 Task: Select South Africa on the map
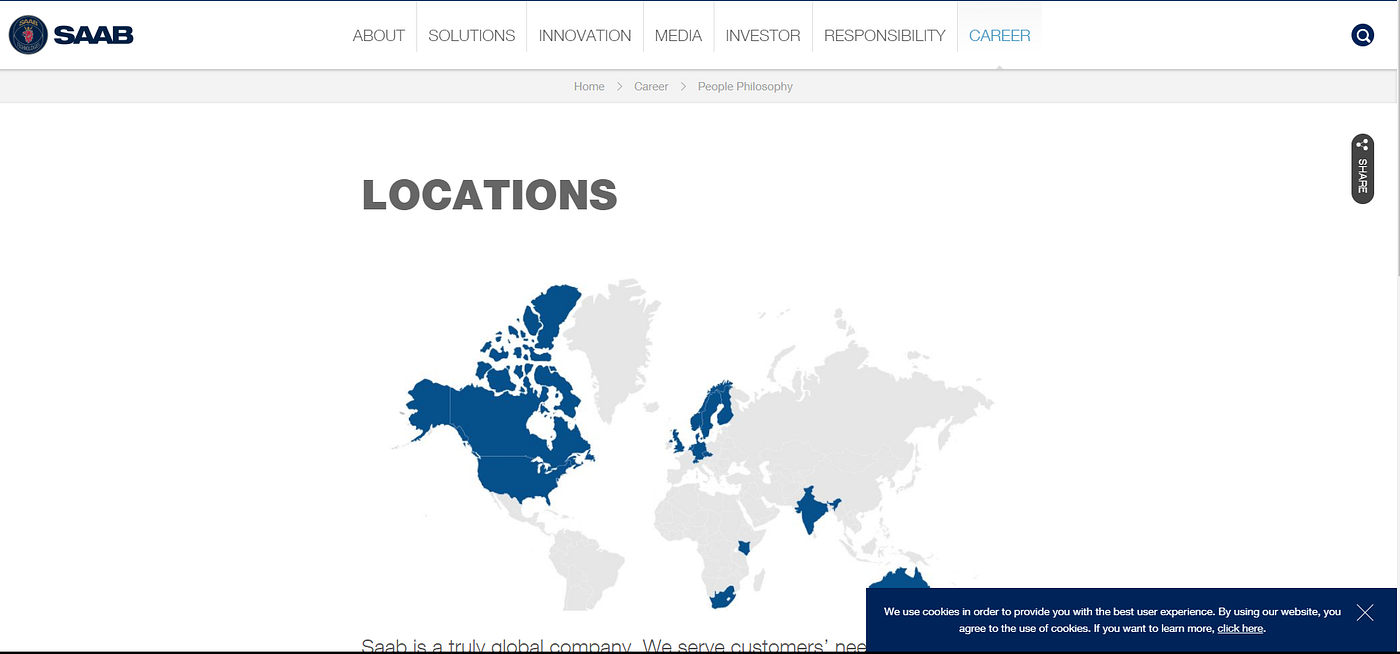coord(723,597)
